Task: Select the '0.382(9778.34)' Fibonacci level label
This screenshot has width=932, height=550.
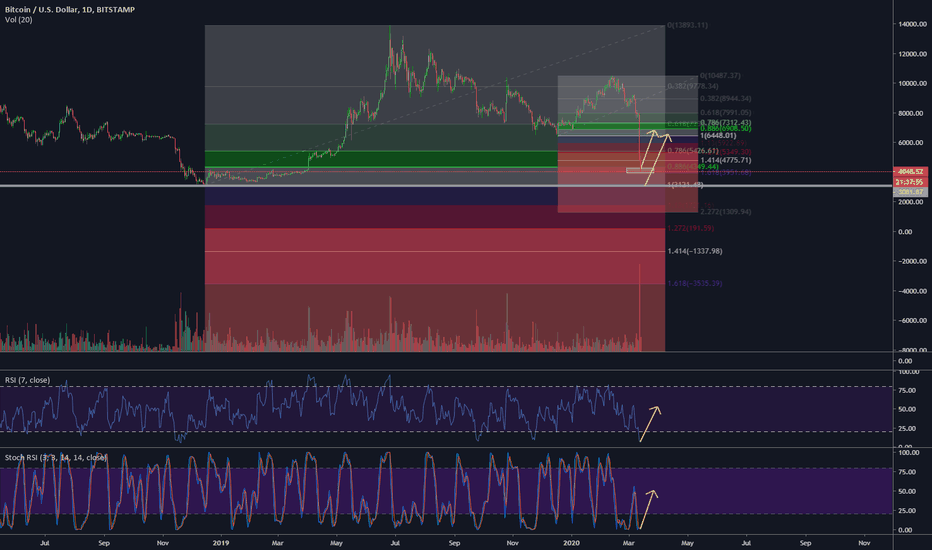Action: click(x=692, y=86)
